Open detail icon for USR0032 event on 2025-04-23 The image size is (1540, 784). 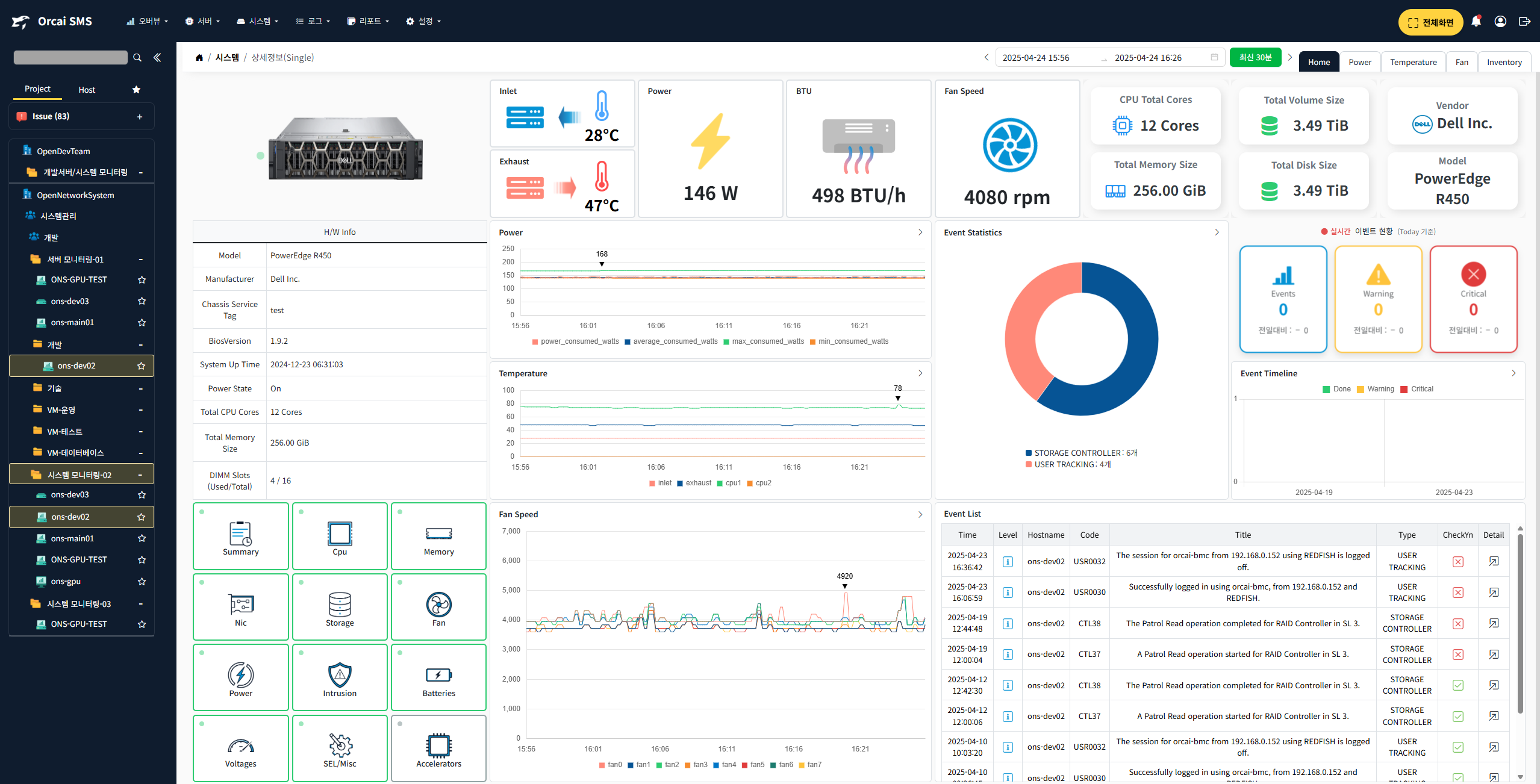pyautogui.click(x=1494, y=561)
